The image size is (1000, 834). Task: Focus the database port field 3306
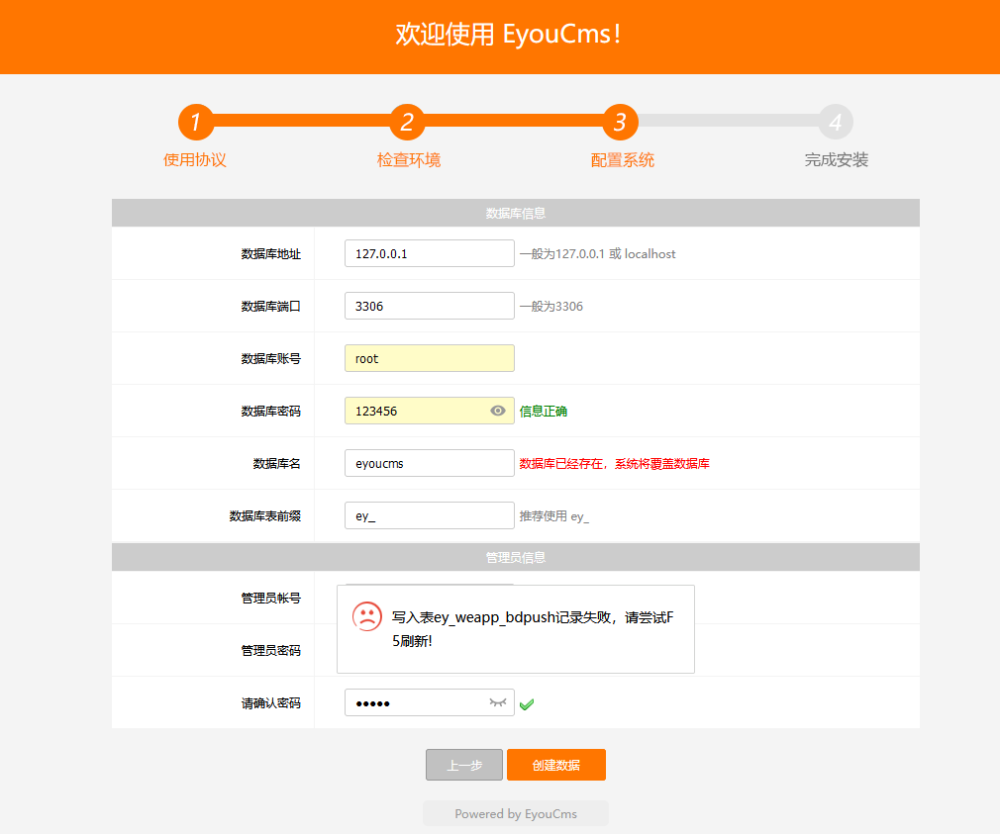pyautogui.click(x=429, y=305)
